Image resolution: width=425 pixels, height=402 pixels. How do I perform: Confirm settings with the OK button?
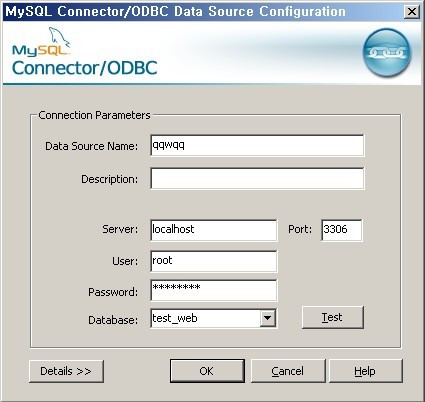(x=207, y=371)
